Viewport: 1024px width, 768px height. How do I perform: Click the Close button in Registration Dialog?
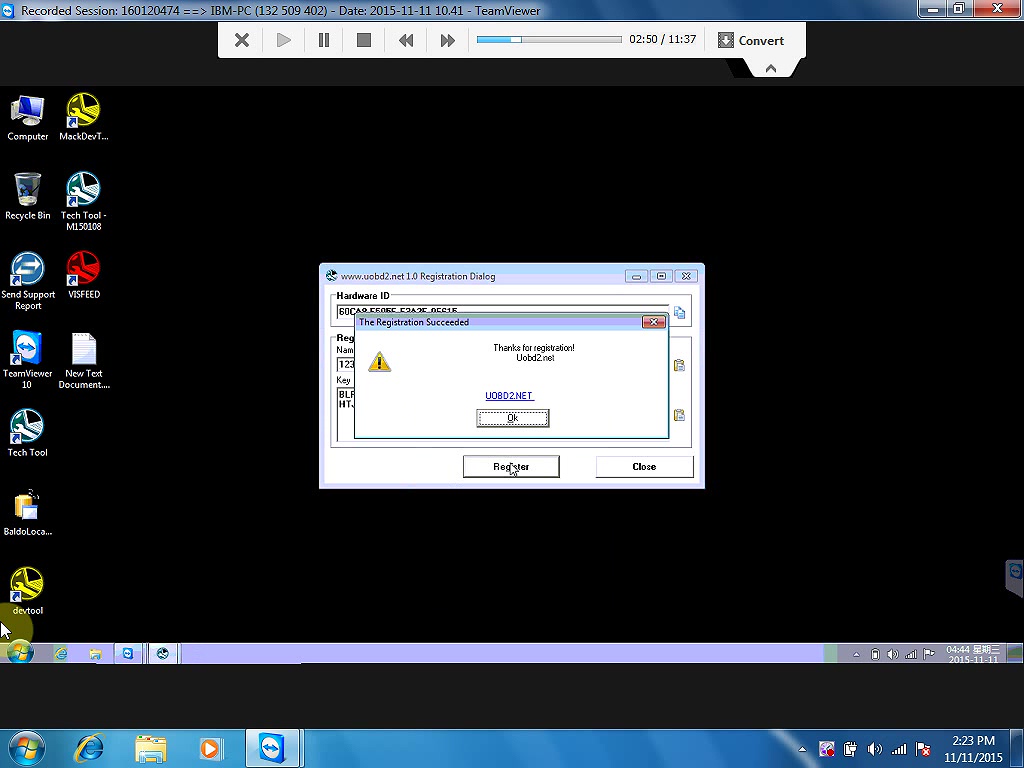644,466
